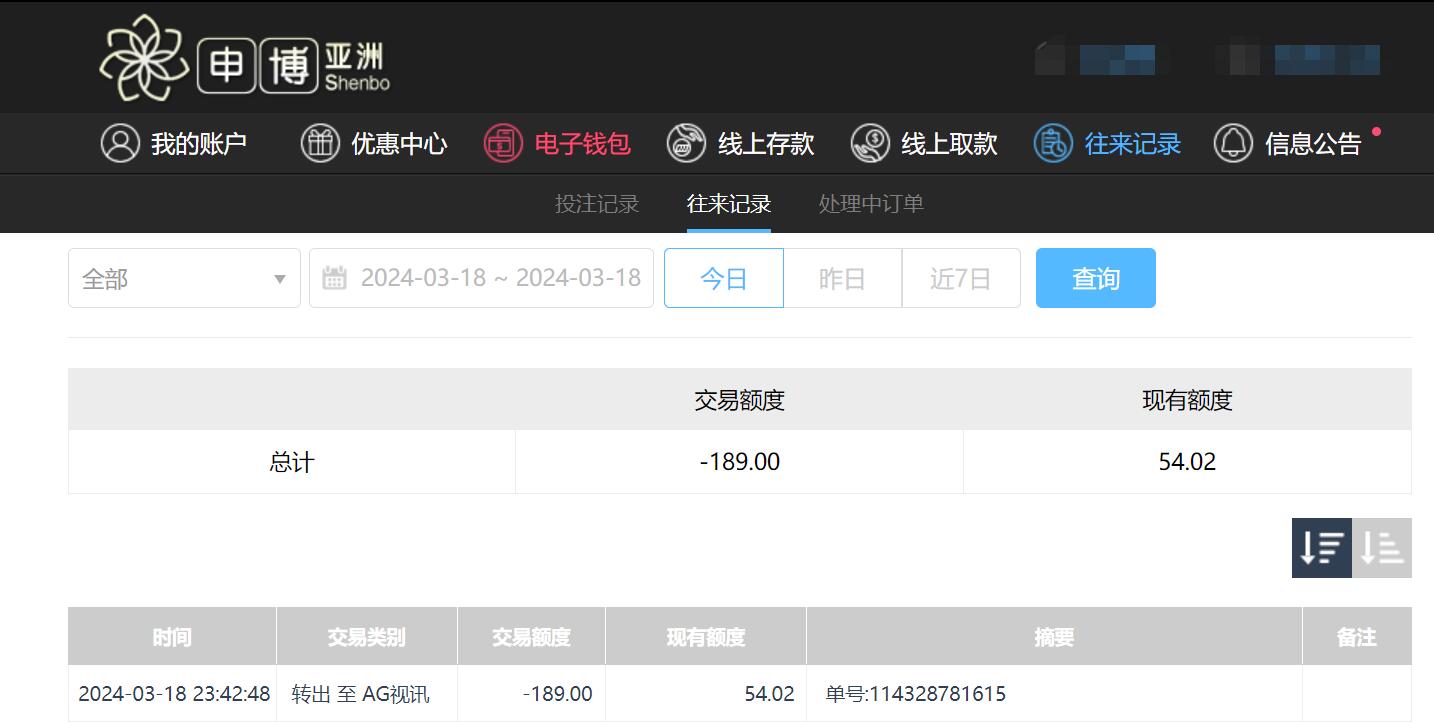Open 线上取款 withdrawal icon
The height and width of the screenshot is (722, 1434).
tap(870, 144)
